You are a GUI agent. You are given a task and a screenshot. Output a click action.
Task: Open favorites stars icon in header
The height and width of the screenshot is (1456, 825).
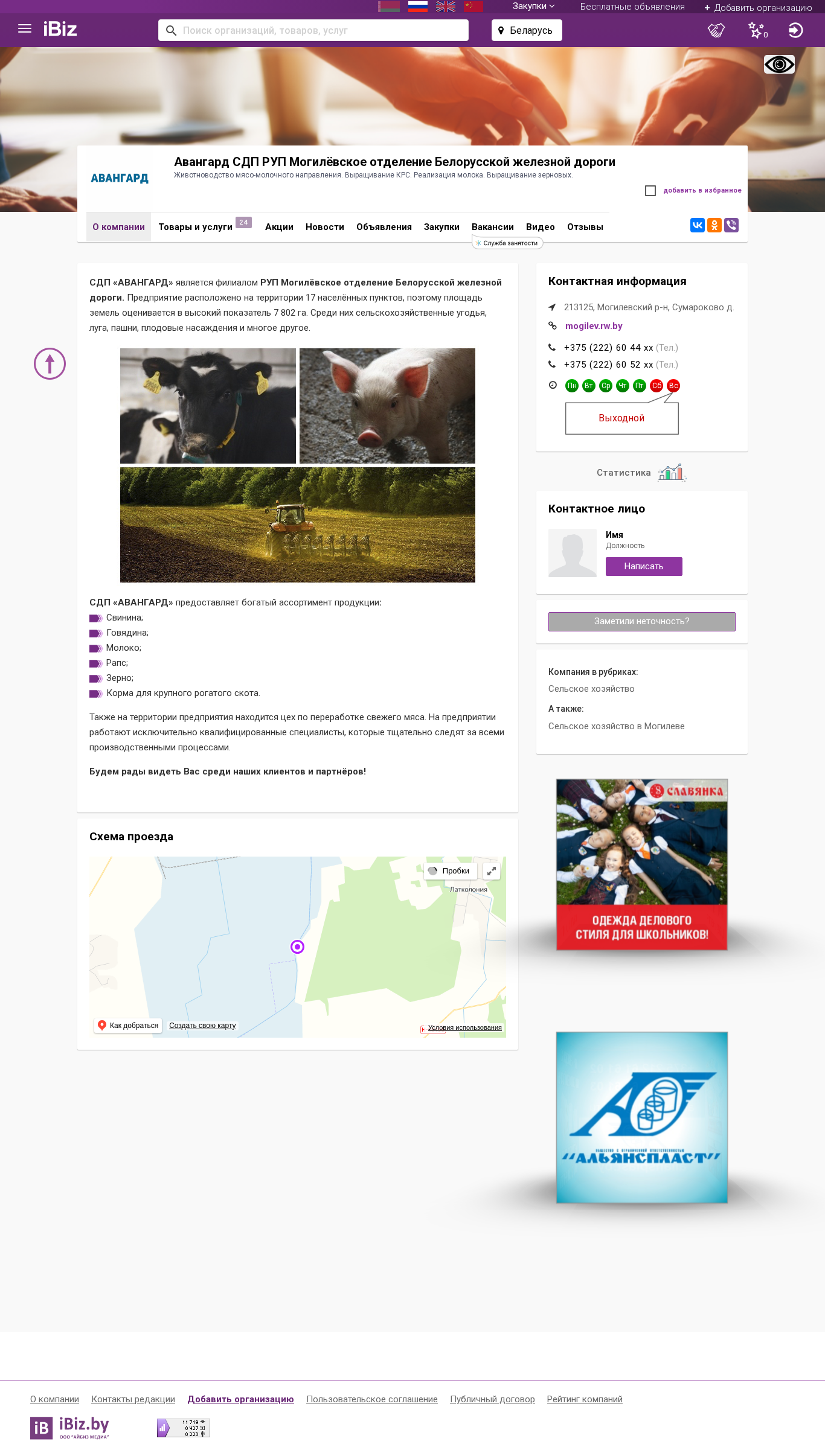pos(757,30)
